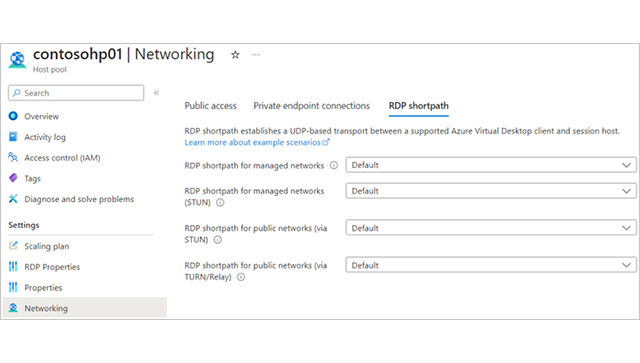Switch to the Public access tab

pos(210,106)
